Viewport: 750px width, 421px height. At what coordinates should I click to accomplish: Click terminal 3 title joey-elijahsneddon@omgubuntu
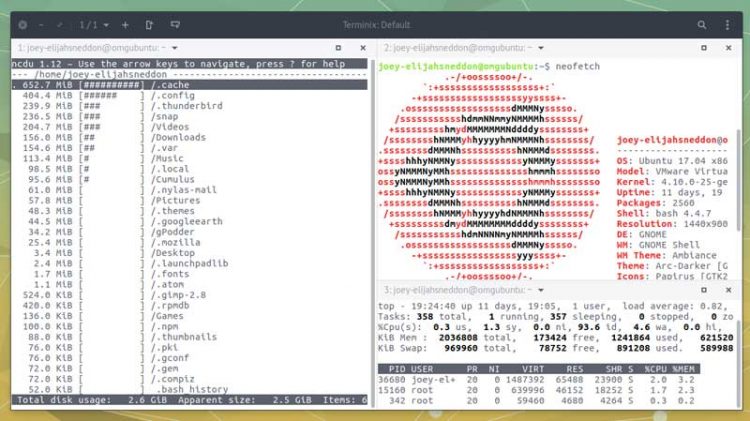[458, 290]
